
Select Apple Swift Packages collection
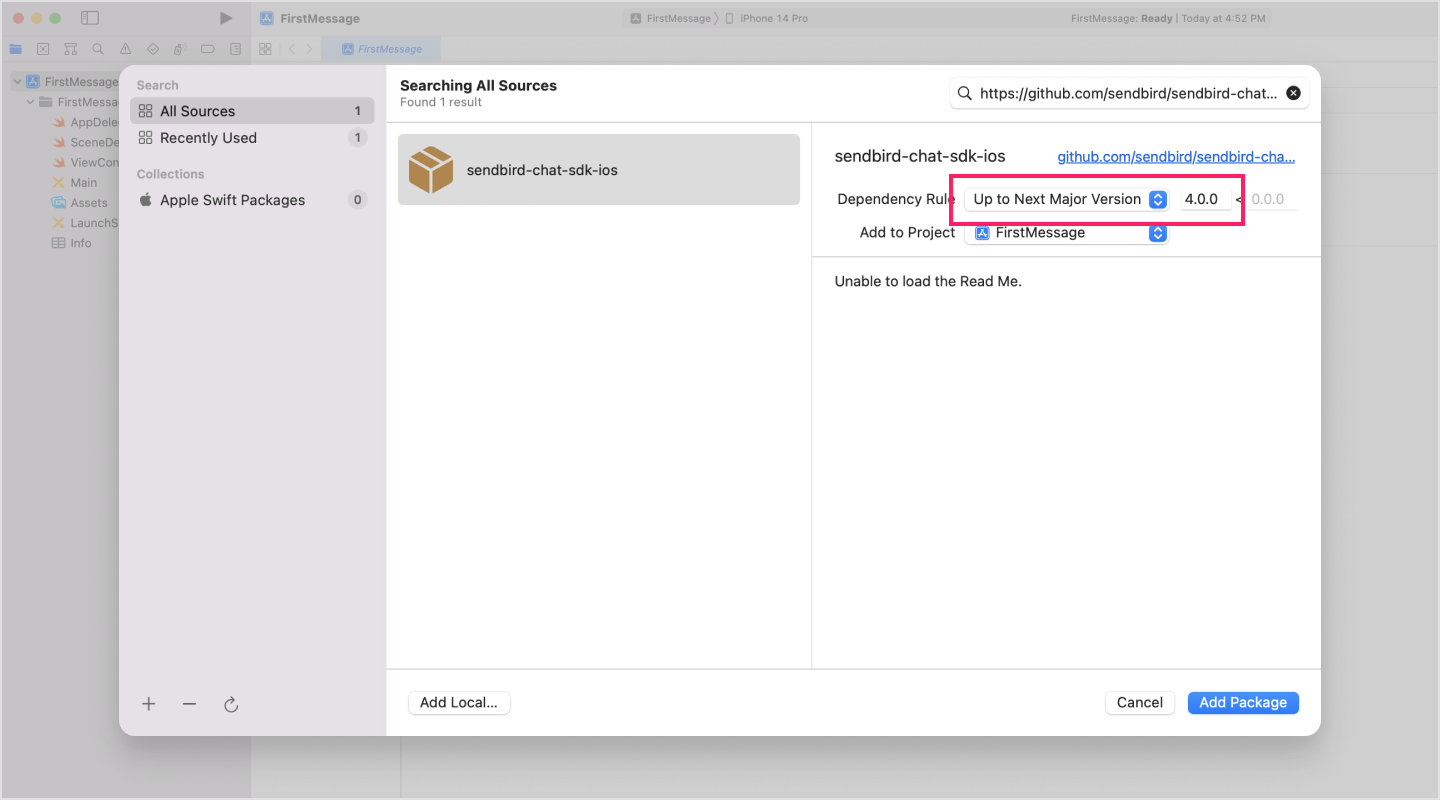coord(252,200)
